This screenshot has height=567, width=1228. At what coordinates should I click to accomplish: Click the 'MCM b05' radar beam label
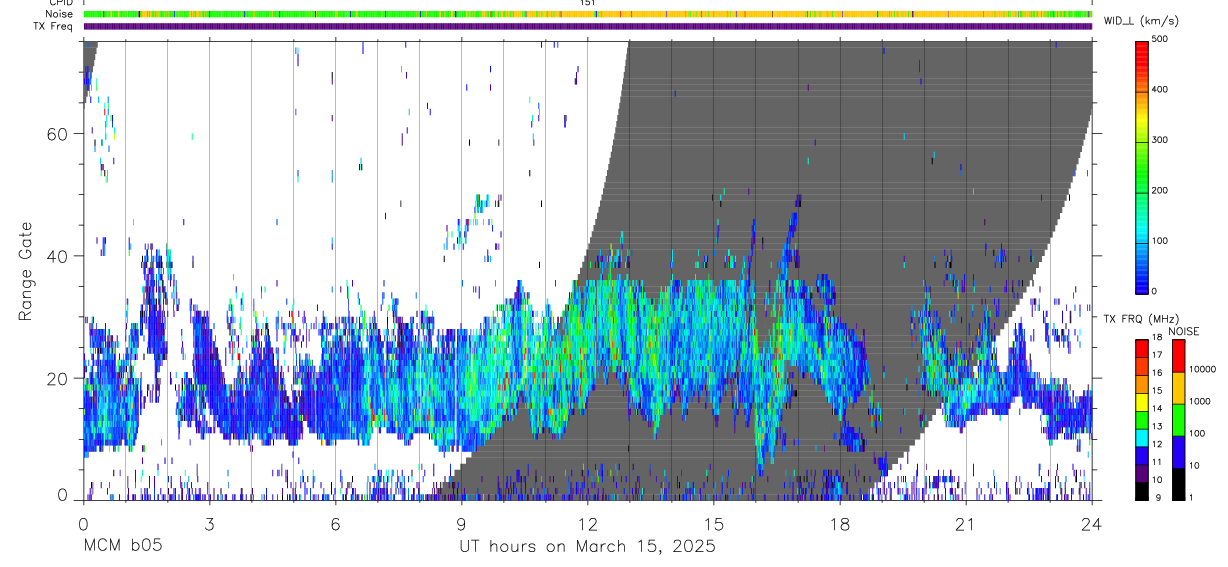click(x=122, y=547)
